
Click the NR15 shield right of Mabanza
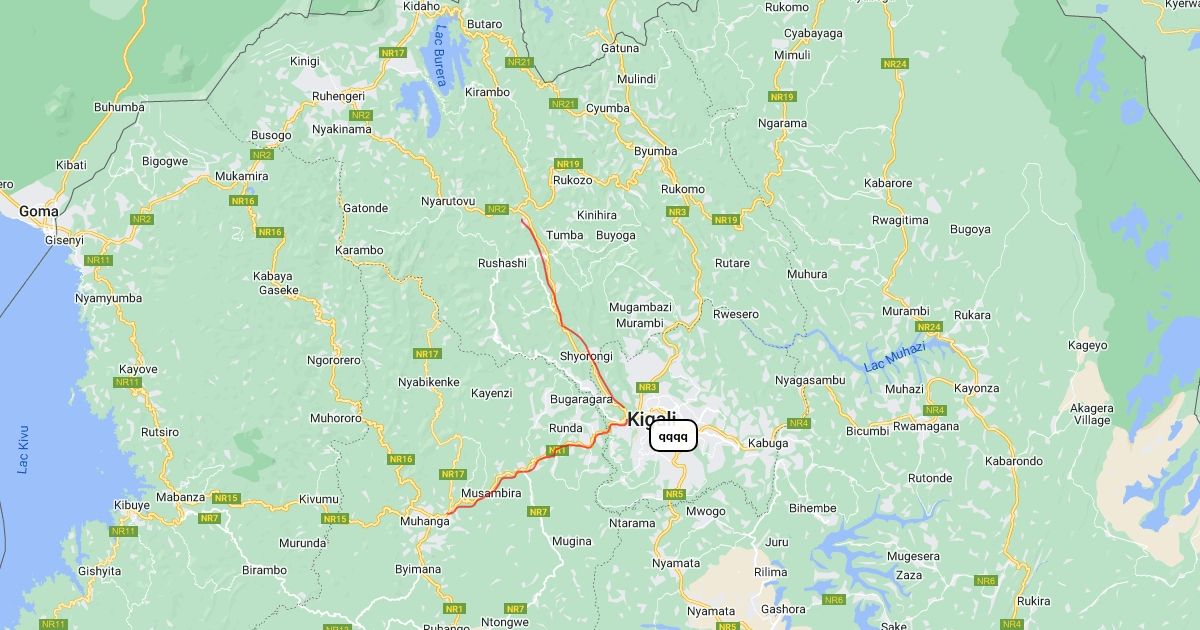click(x=226, y=498)
